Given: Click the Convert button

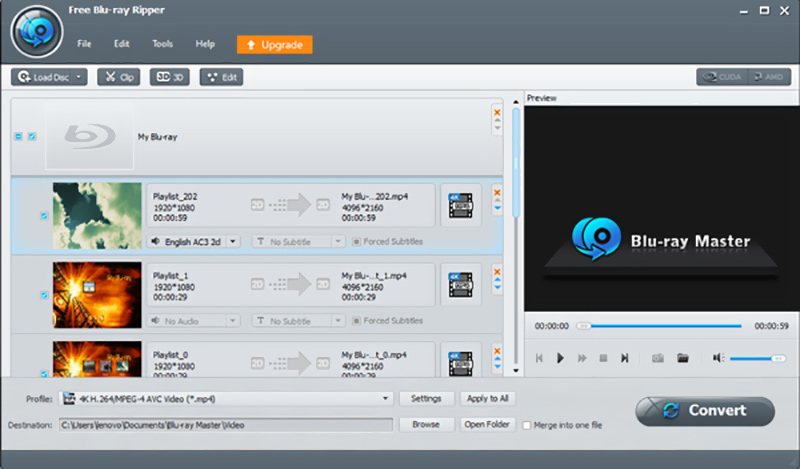Looking at the screenshot, I should tap(705, 410).
